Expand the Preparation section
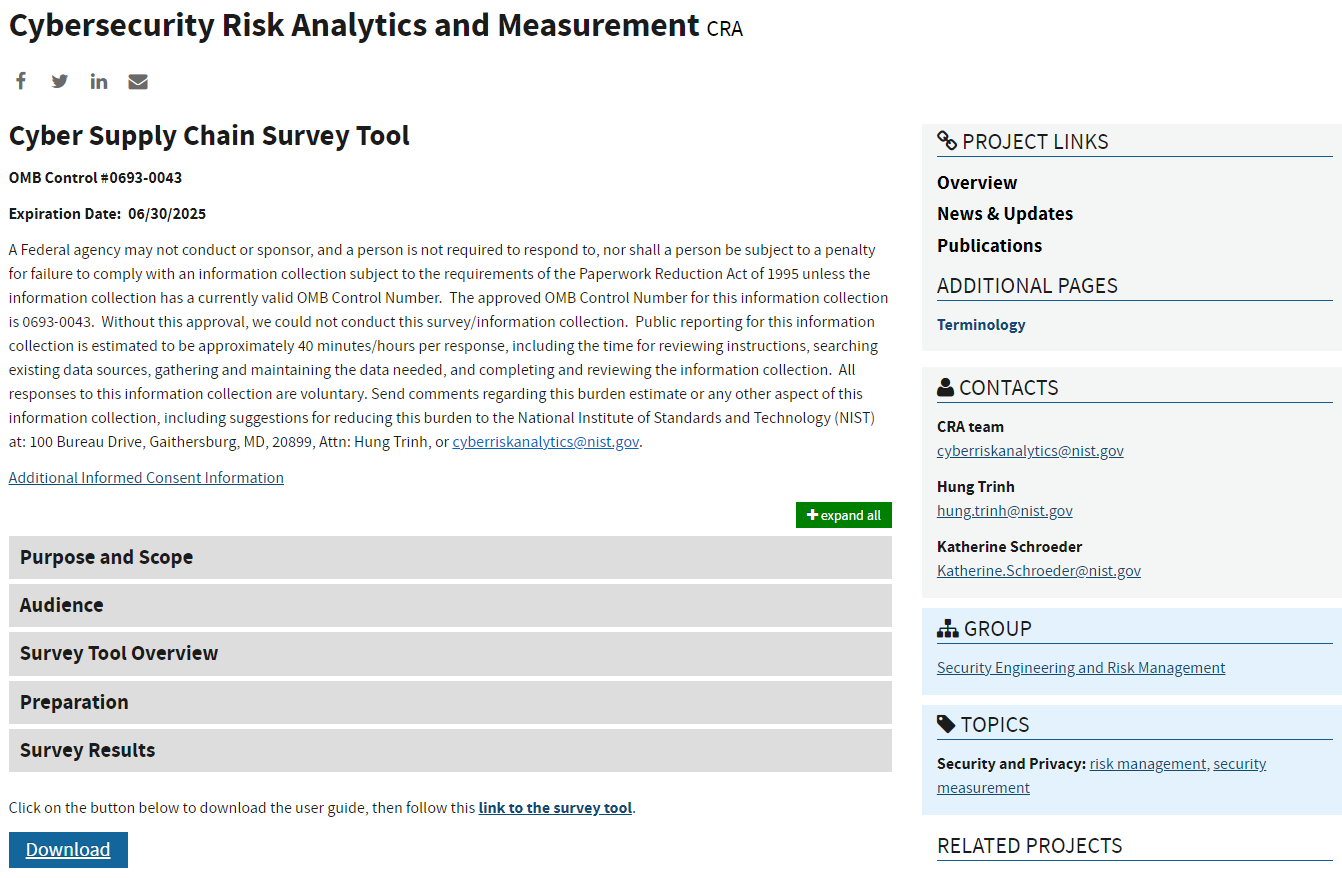Image resolution: width=1342 pixels, height=878 pixels. coord(450,702)
